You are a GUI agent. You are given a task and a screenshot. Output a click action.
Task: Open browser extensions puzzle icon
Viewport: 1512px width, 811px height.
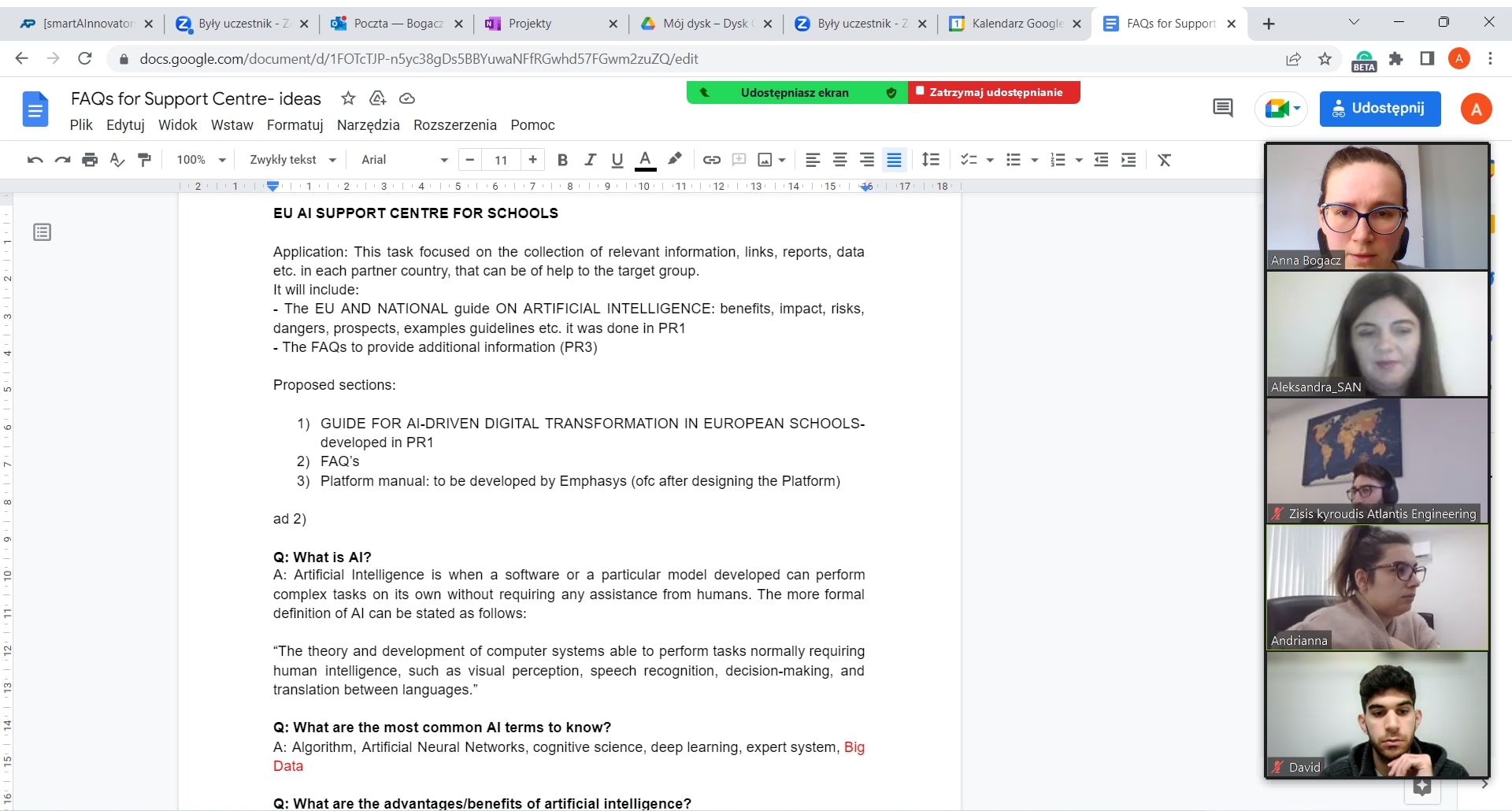click(x=1396, y=59)
